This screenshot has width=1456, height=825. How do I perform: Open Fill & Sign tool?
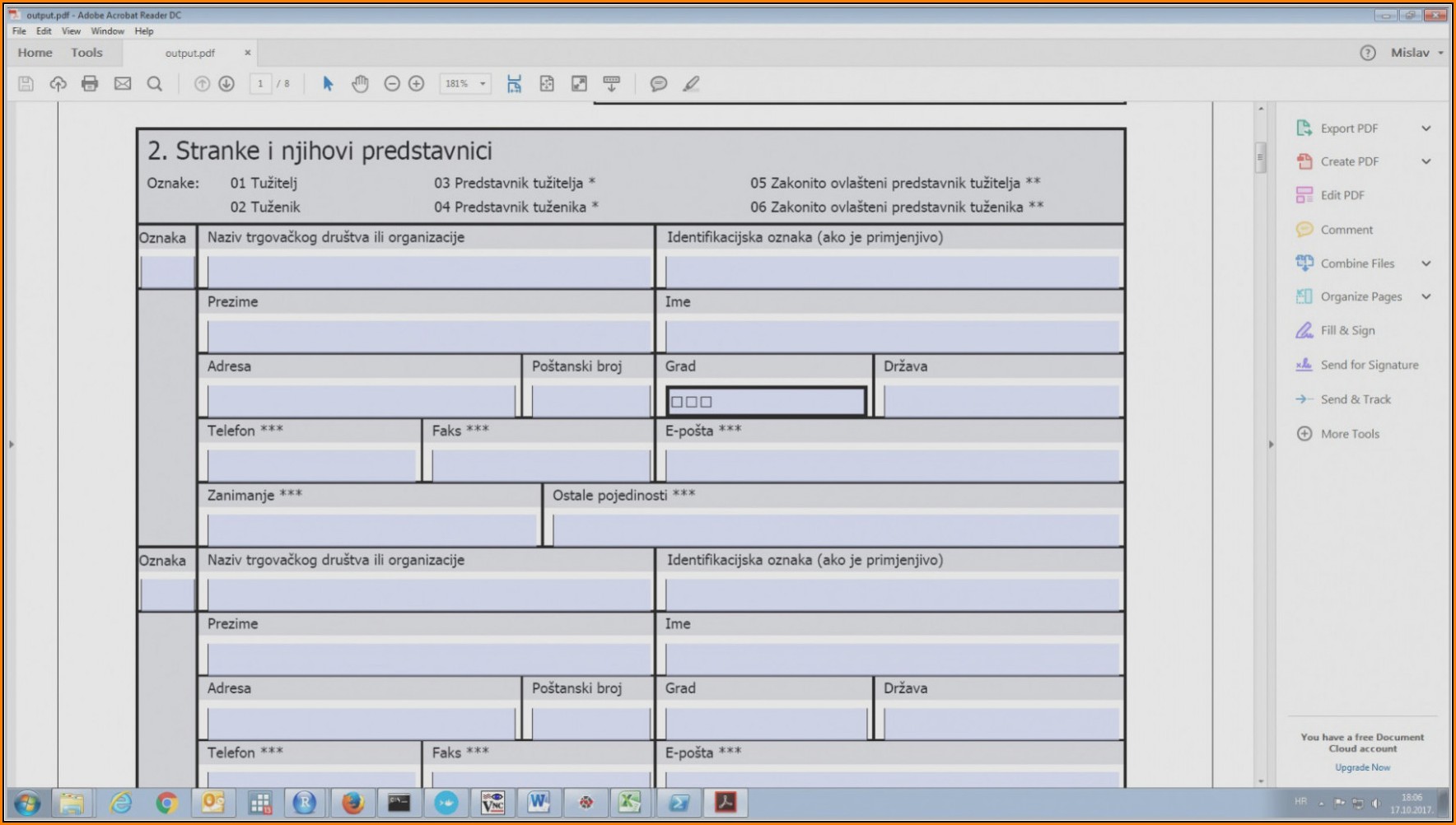click(x=1347, y=331)
